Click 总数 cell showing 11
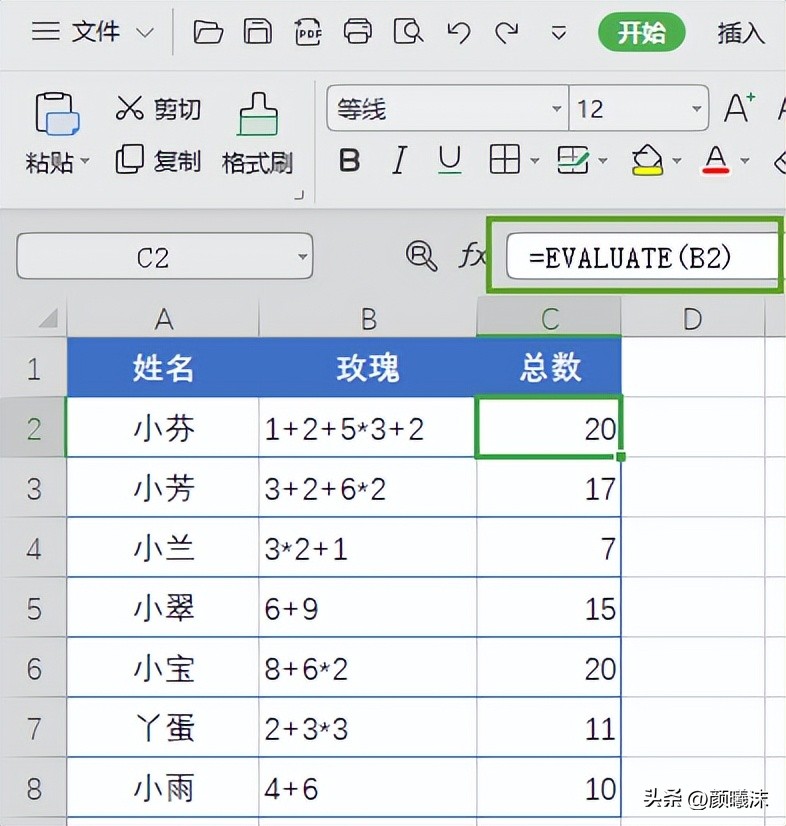 coord(549,729)
